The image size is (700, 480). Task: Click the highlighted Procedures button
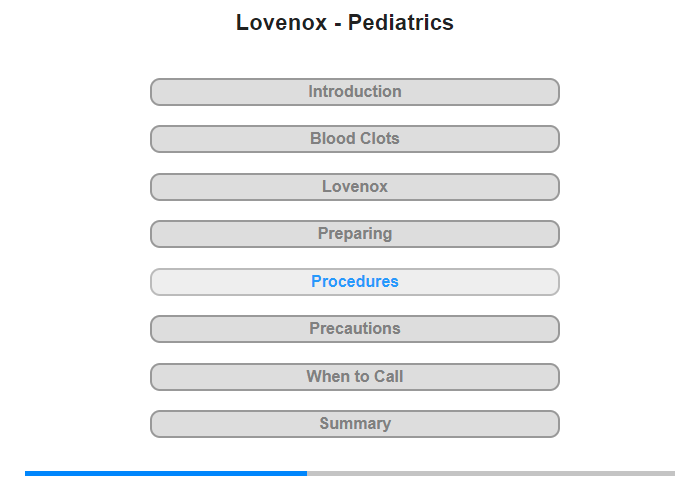(x=354, y=282)
